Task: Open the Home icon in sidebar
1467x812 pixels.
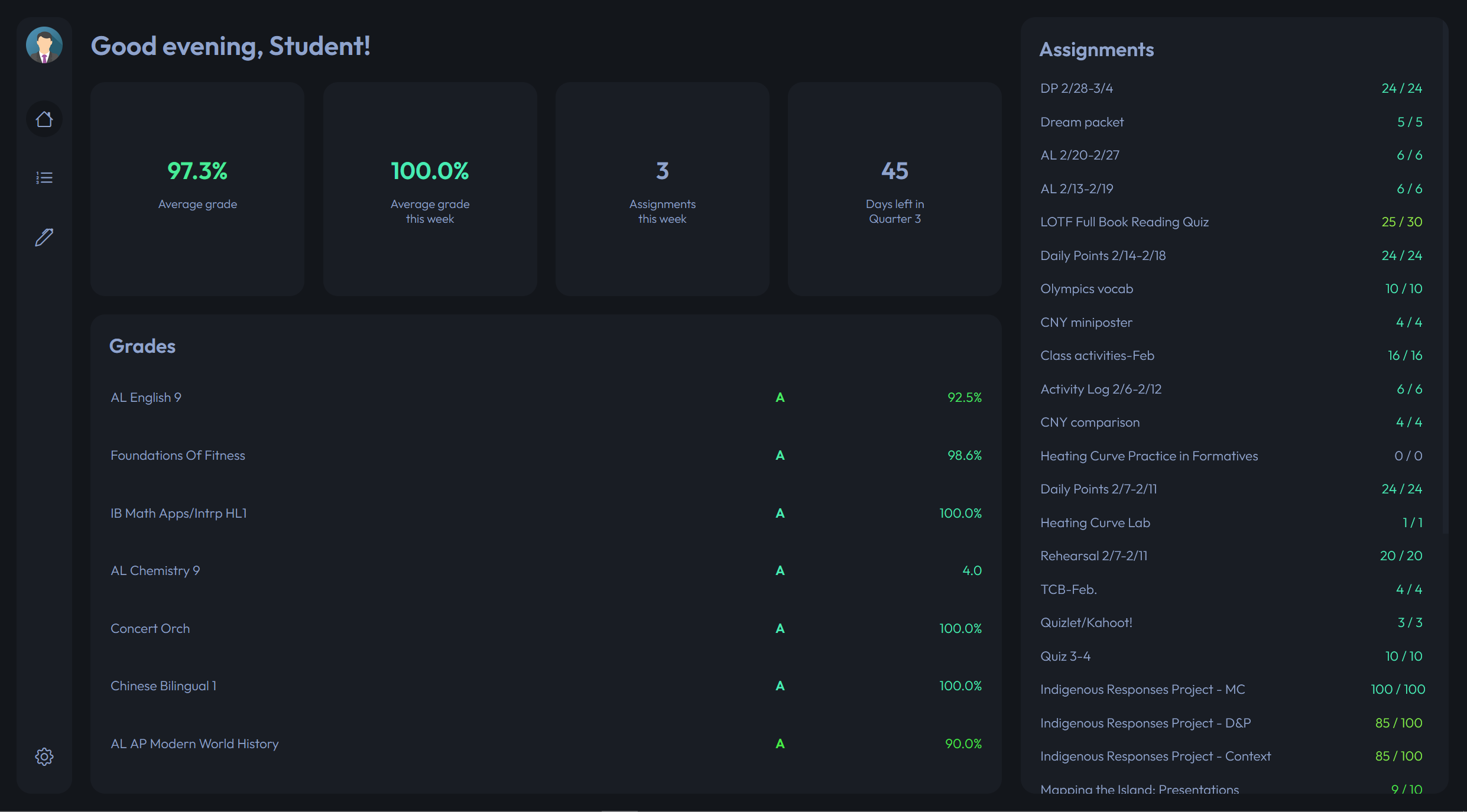Action: click(44, 119)
